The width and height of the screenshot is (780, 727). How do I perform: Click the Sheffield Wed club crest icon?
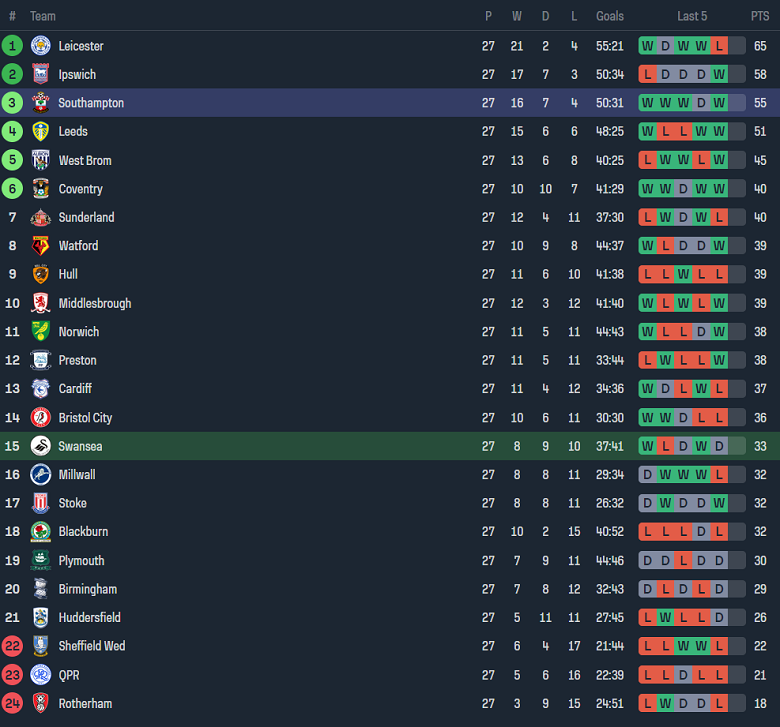click(x=40, y=646)
